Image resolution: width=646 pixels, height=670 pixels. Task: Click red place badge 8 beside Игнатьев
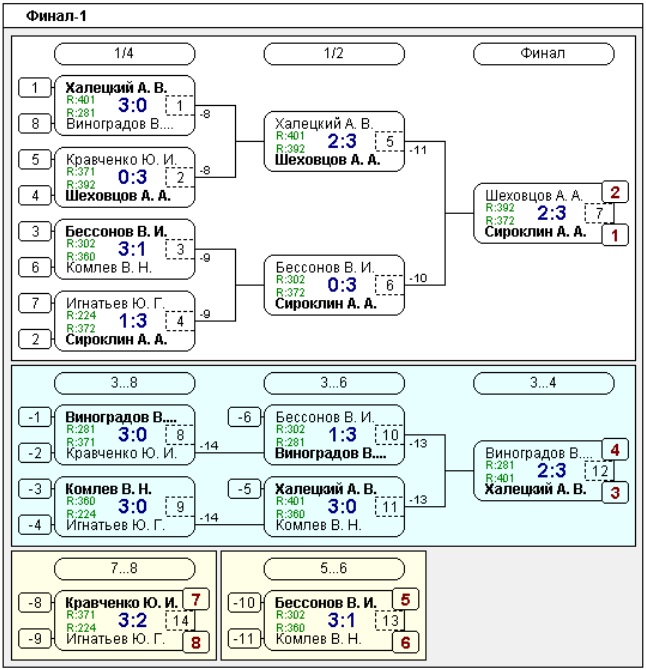pos(196,642)
